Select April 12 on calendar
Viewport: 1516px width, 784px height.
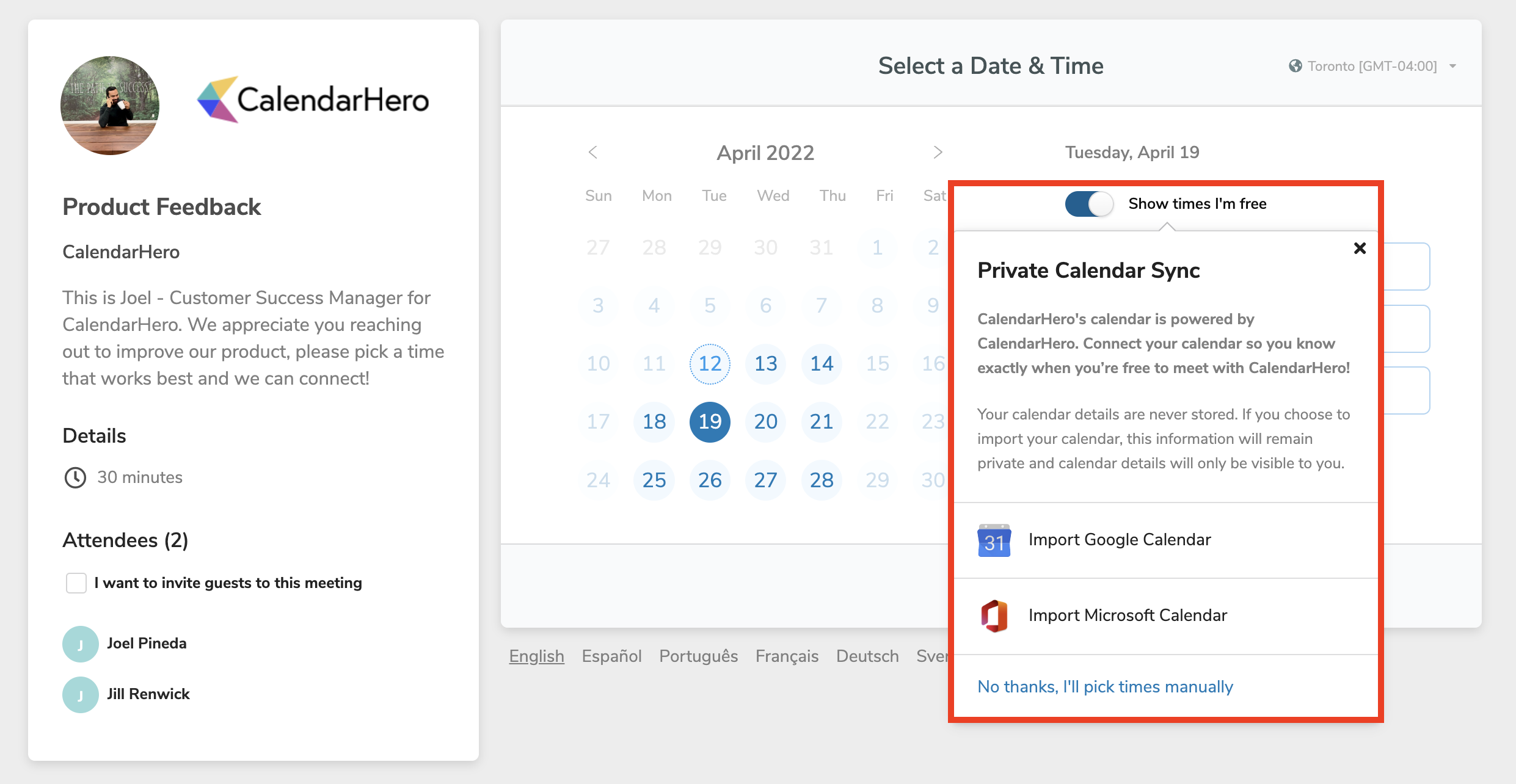pos(710,364)
